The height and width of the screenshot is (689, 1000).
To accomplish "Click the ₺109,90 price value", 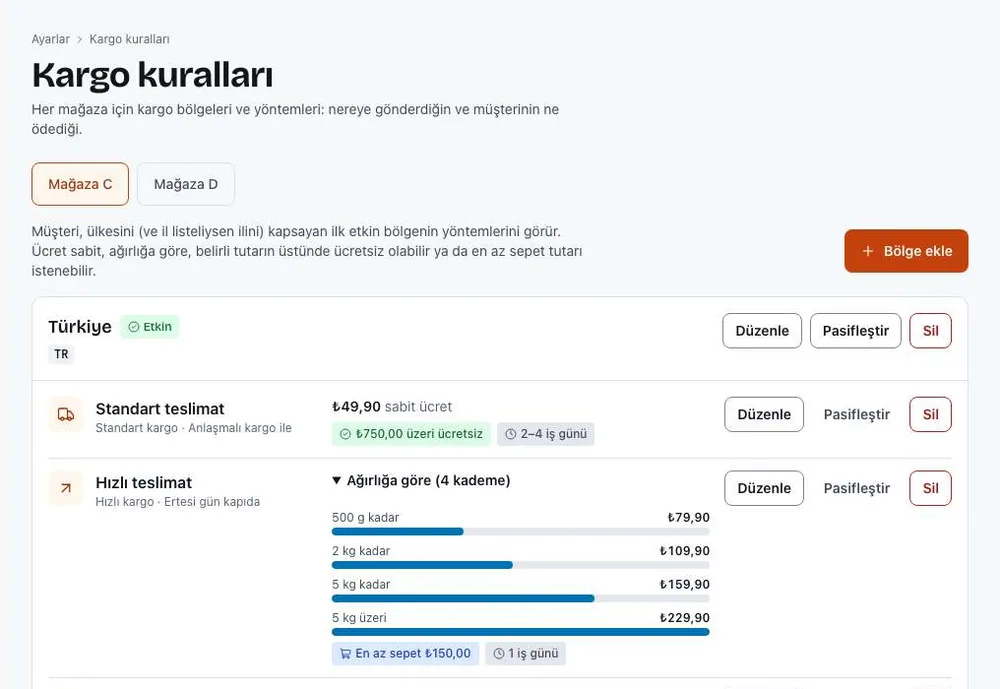I will tap(685, 551).
